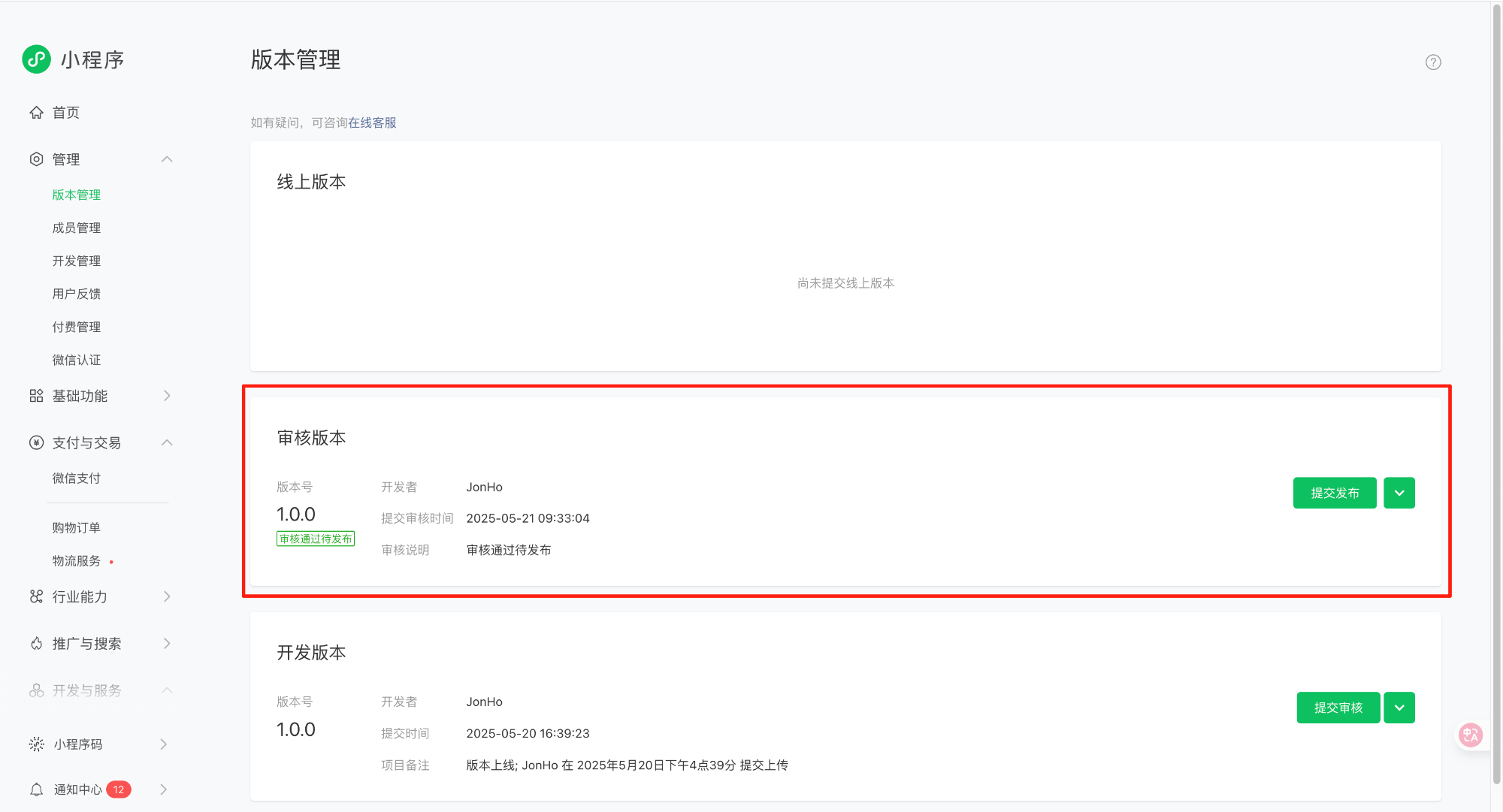Click the yen icon beside 支付与交易
The width and height of the screenshot is (1503, 812).
(x=36, y=442)
